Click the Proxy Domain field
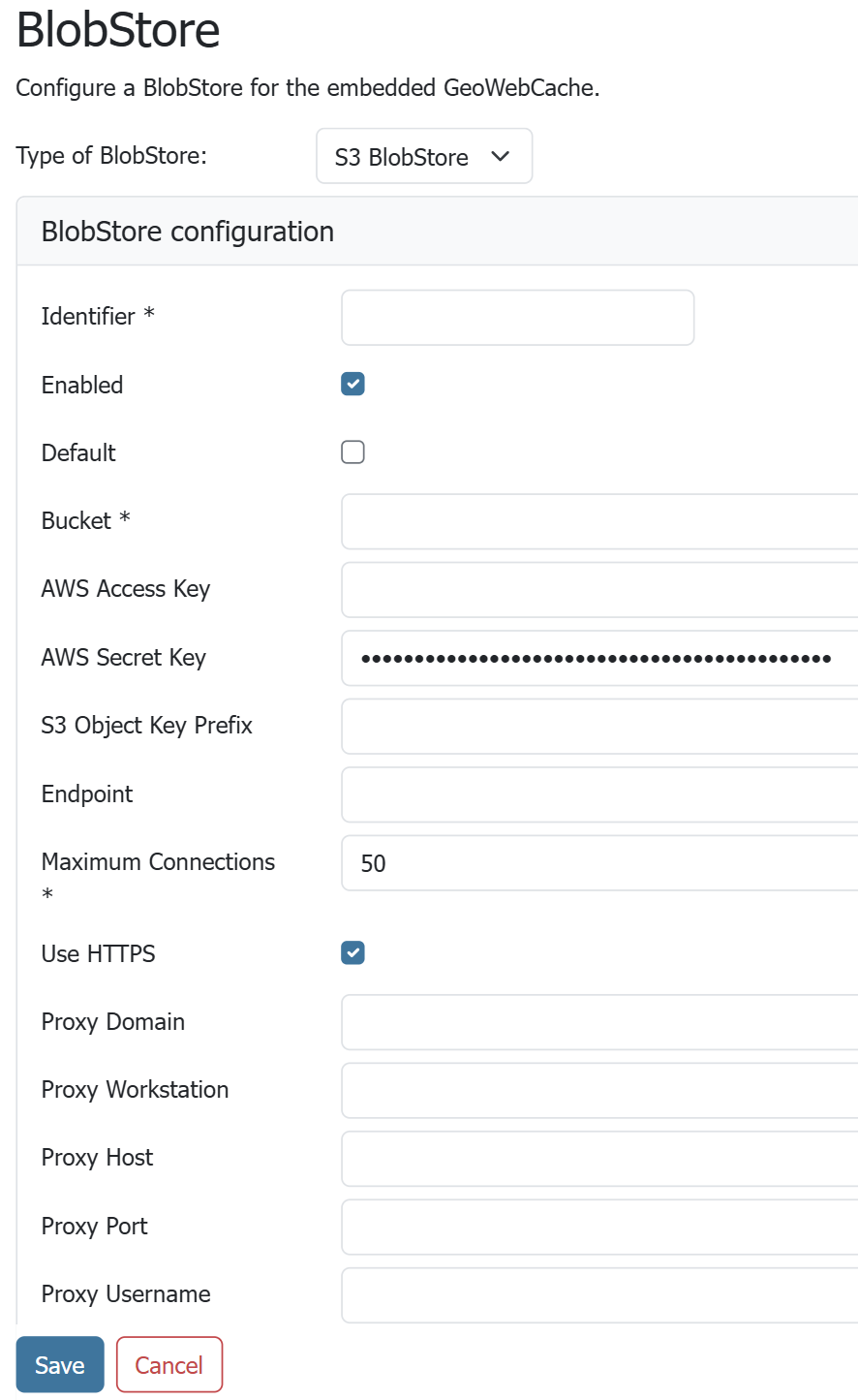The width and height of the screenshot is (858, 1400). click(x=599, y=1022)
